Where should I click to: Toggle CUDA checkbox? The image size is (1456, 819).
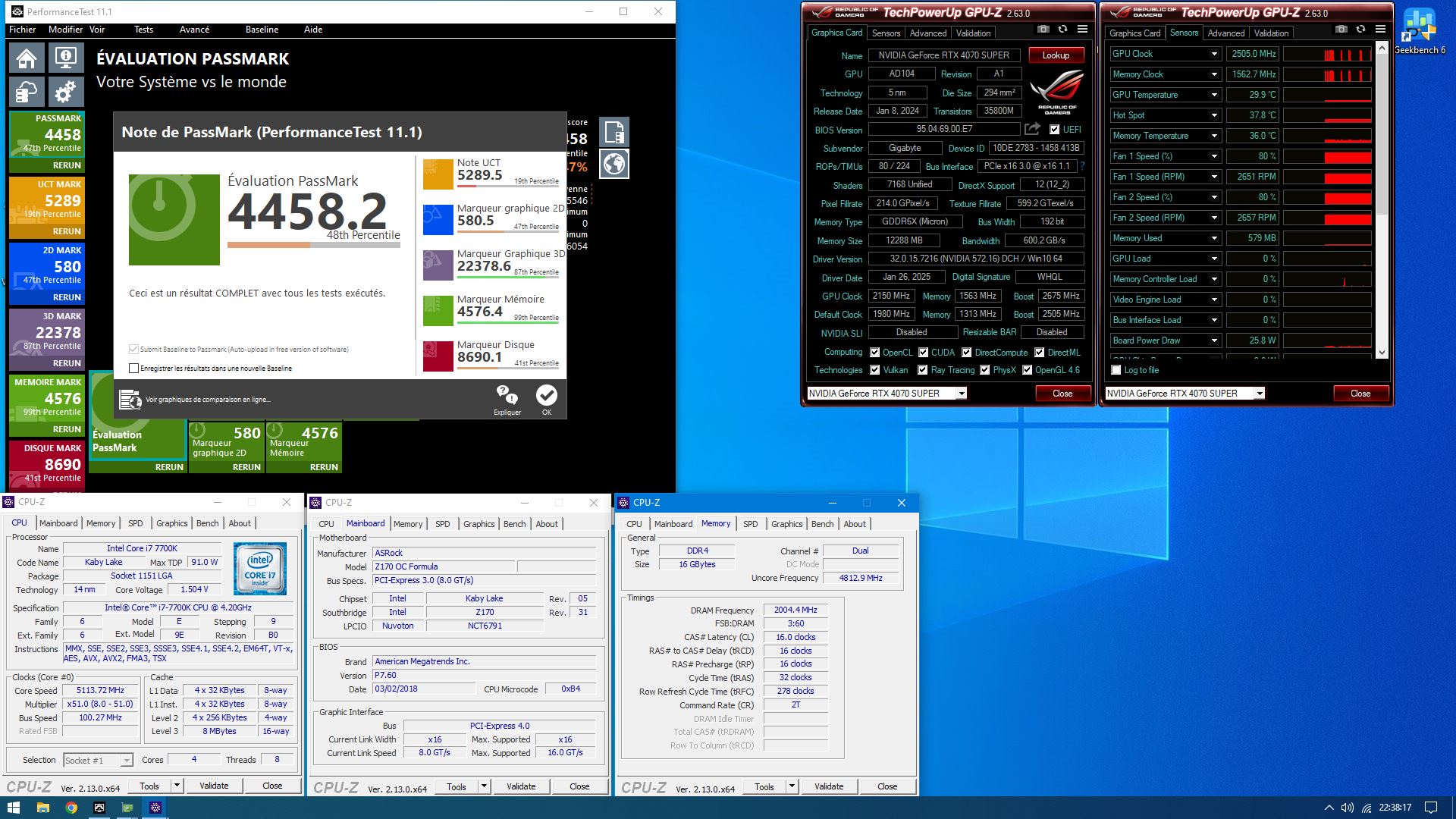pyautogui.click(x=923, y=353)
